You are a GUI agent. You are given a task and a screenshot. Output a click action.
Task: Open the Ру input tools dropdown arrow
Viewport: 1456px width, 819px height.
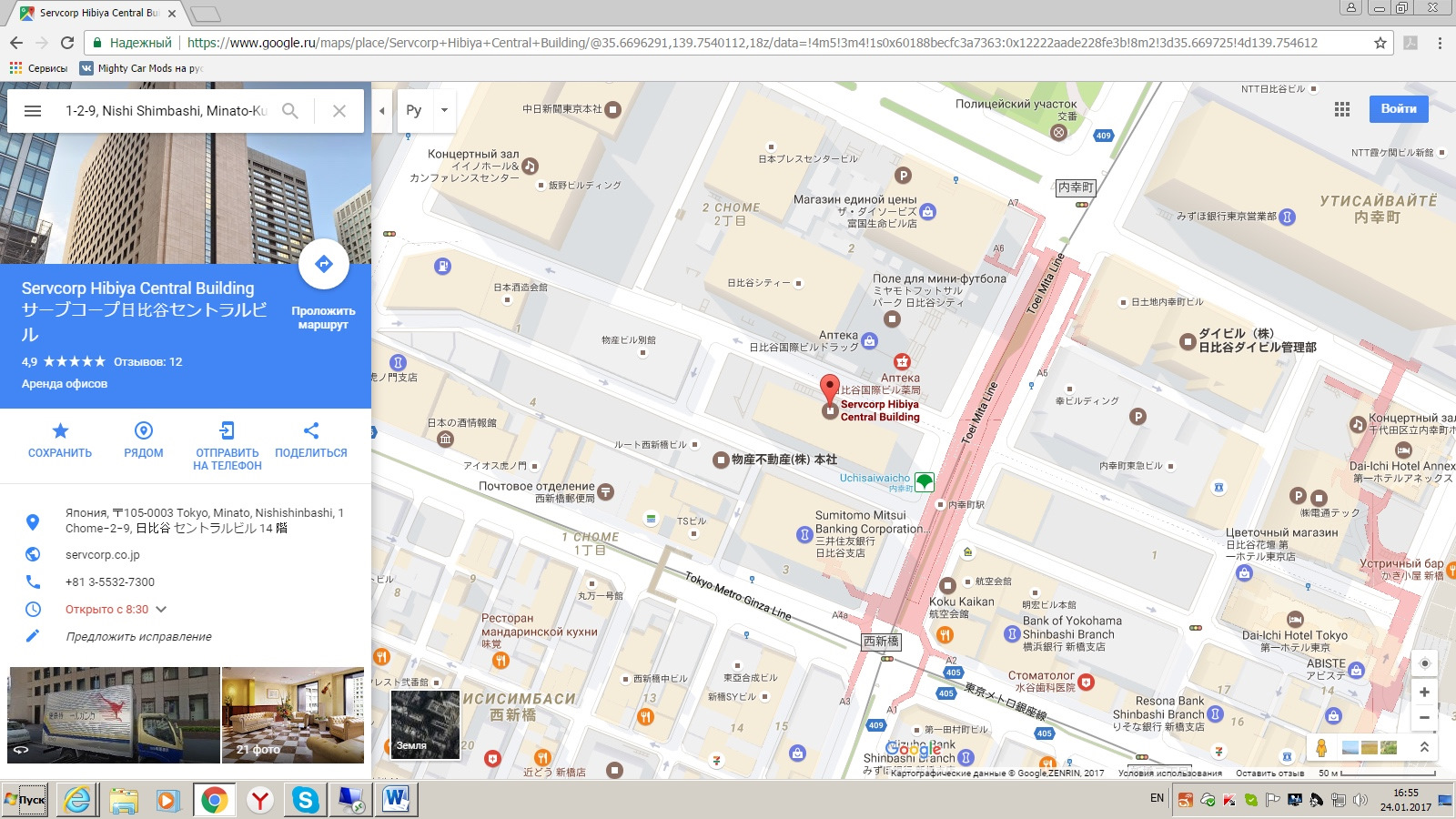(444, 111)
